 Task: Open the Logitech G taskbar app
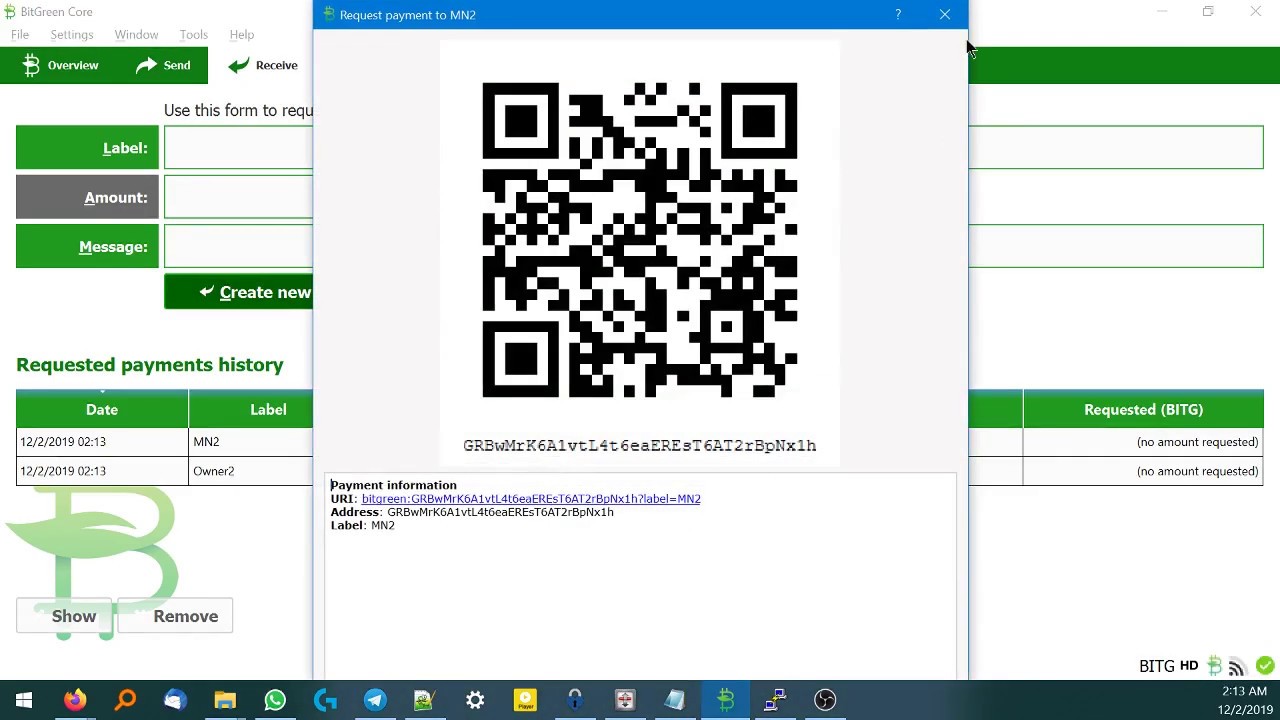(325, 700)
